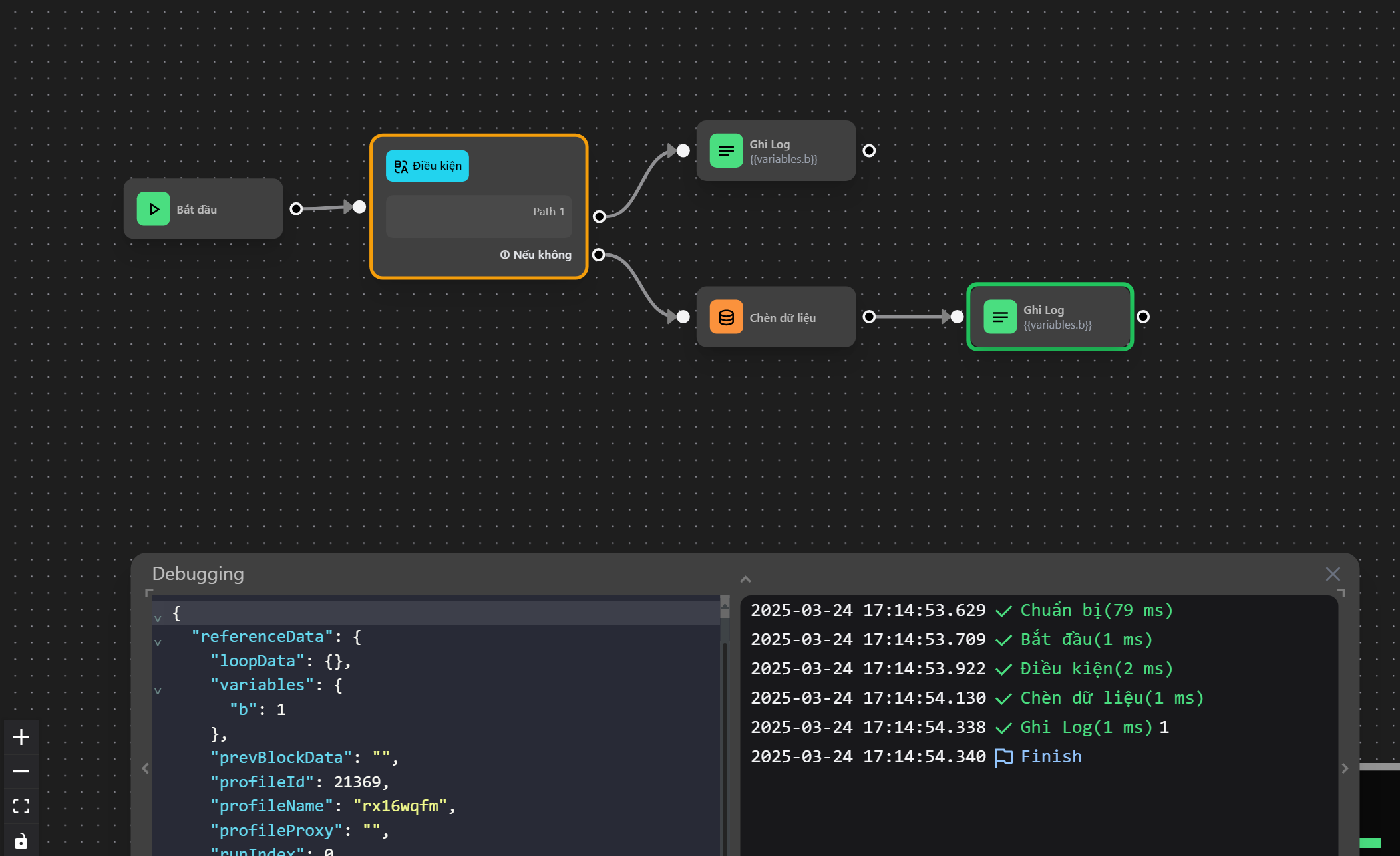This screenshot has height=856, width=1400.
Task: Click the Nếu không fallback option
Action: tap(536, 254)
